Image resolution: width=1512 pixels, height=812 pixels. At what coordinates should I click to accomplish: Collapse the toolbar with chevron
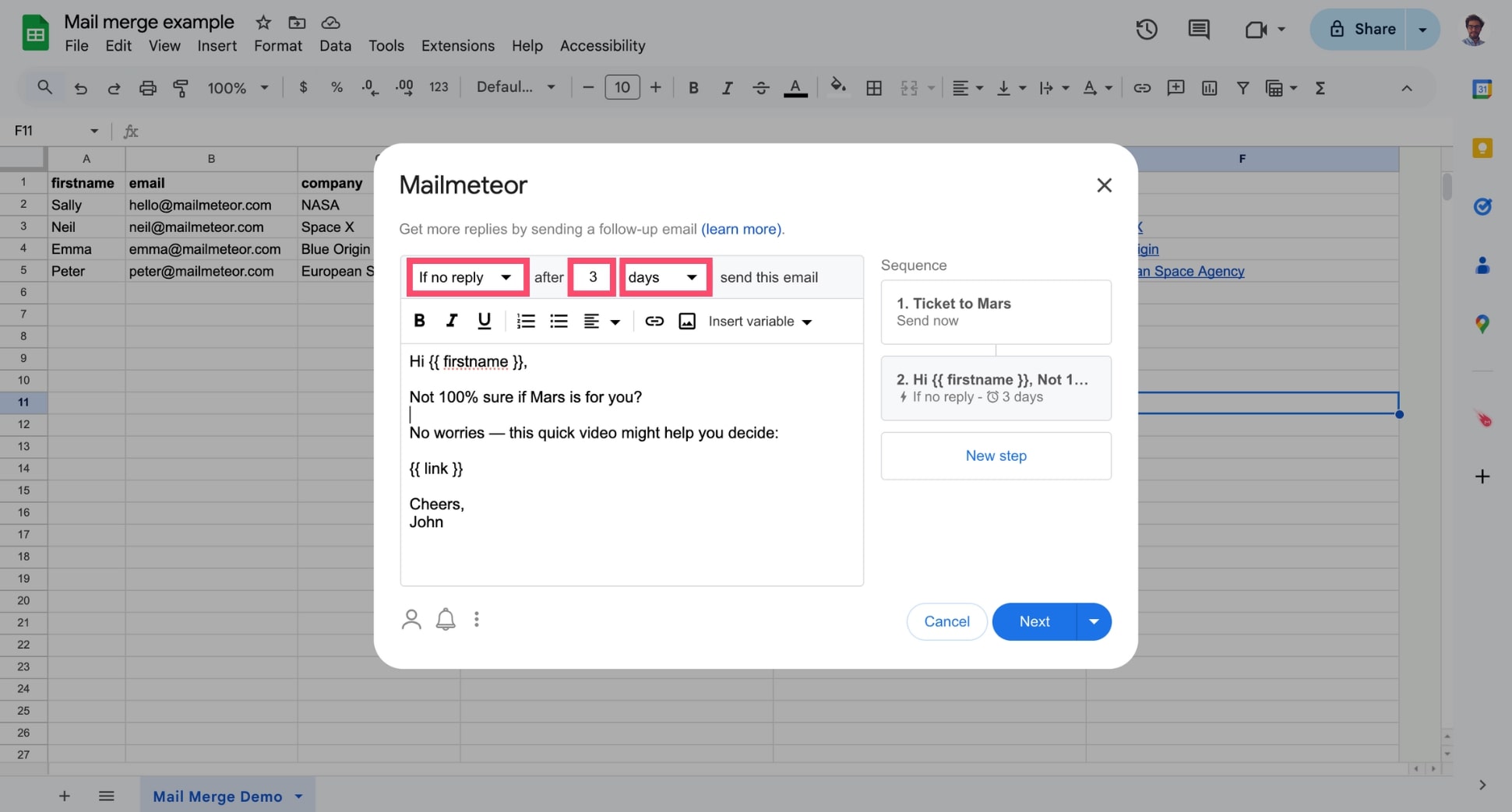pos(1407,88)
